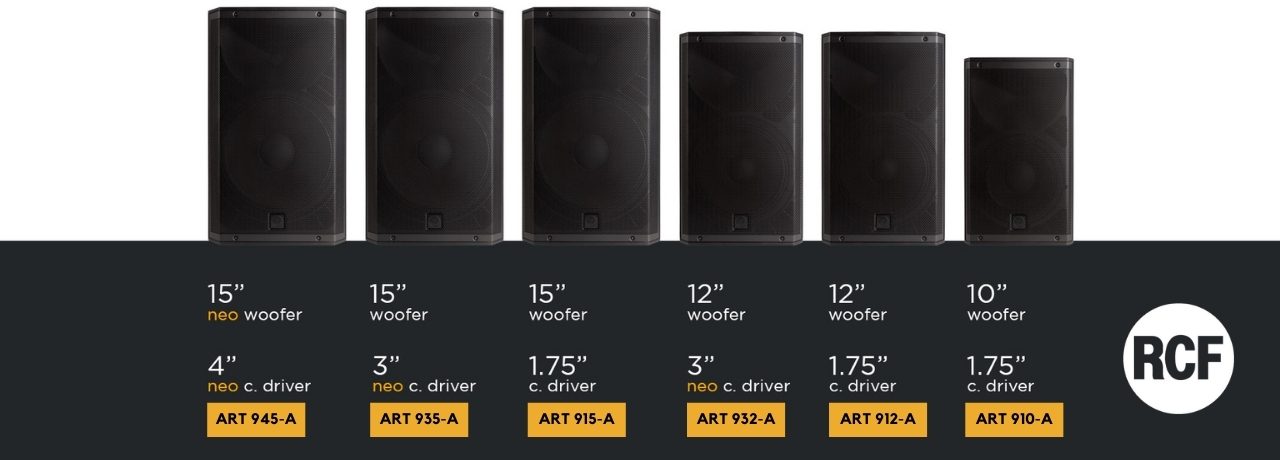This screenshot has width=1280, height=460.
Task: Select the ART 910-A model badge
Action: 1014,419
